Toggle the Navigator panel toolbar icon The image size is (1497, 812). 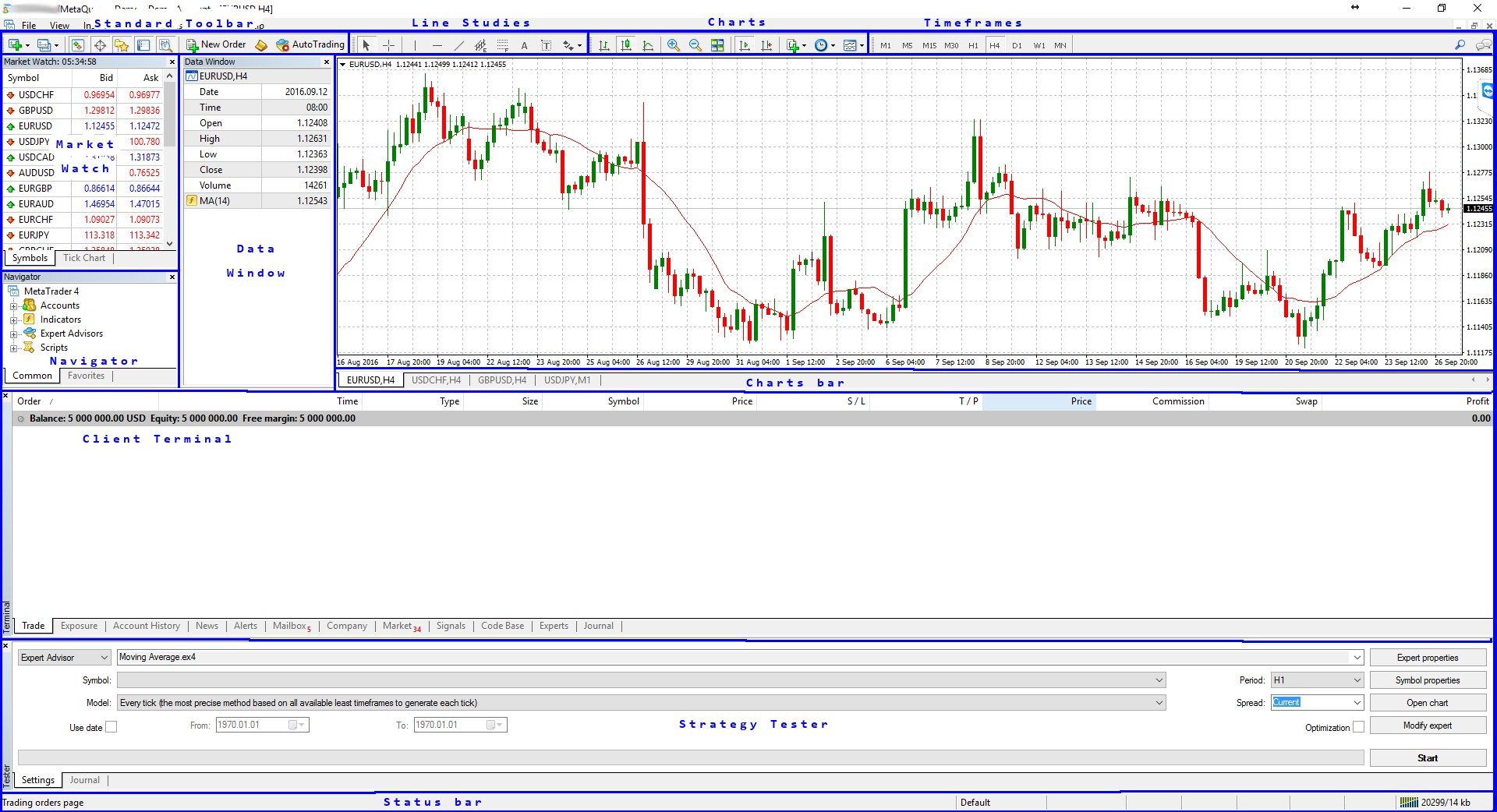click(x=122, y=45)
